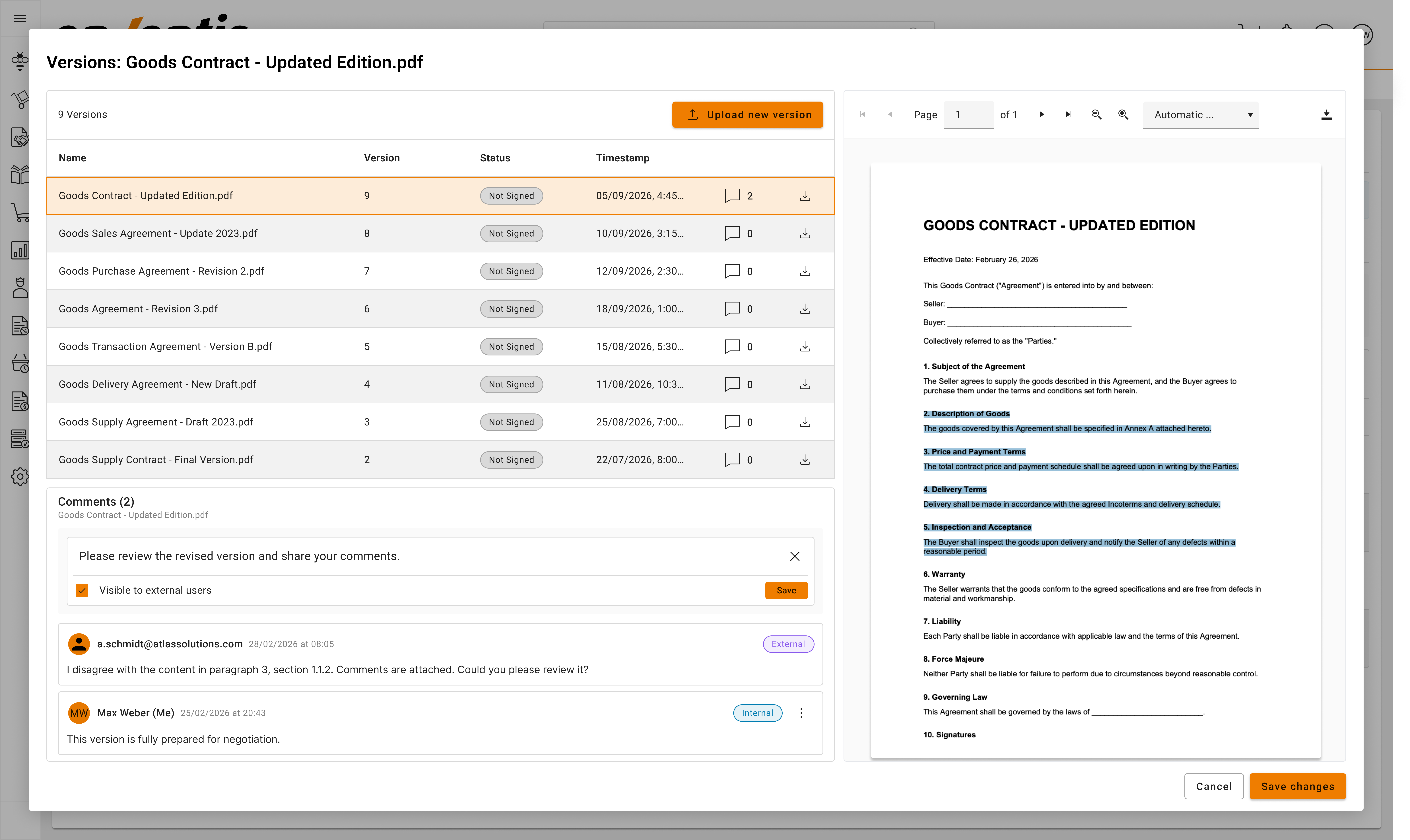Click the Visible to external users label

(x=156, y=590)
